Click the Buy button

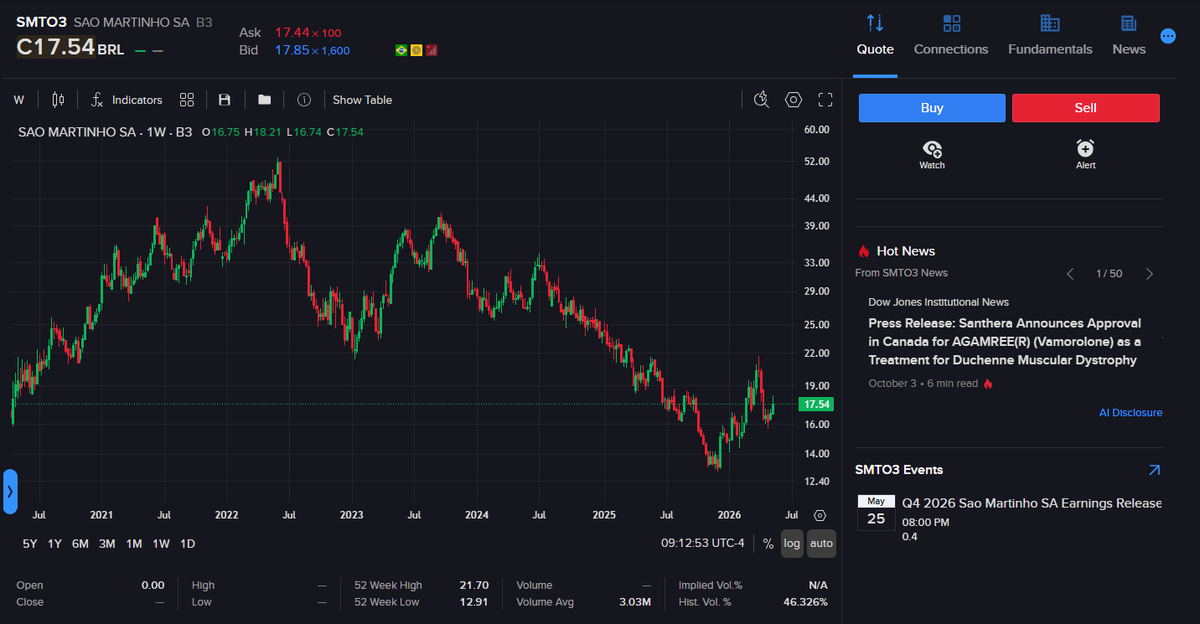[x=932, y=108]
